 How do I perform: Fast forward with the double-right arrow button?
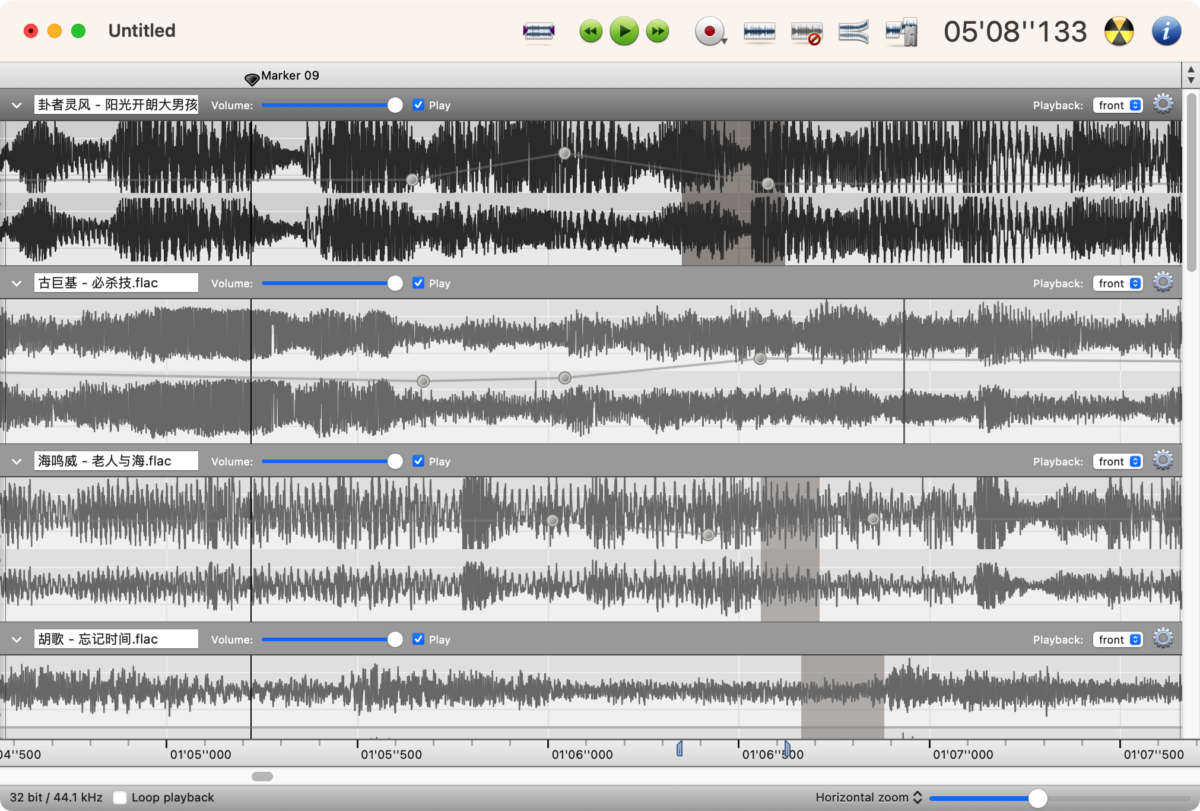tap(657, 32)
